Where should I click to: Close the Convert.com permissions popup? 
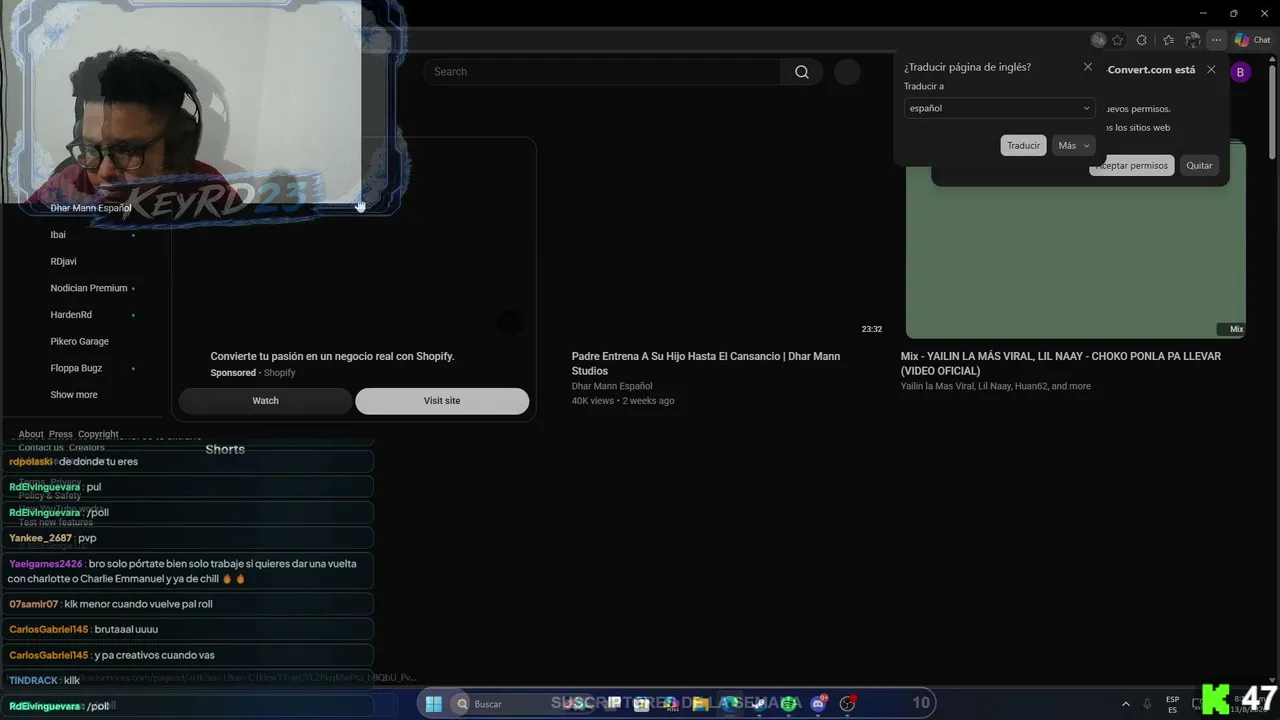point(1211,70)
